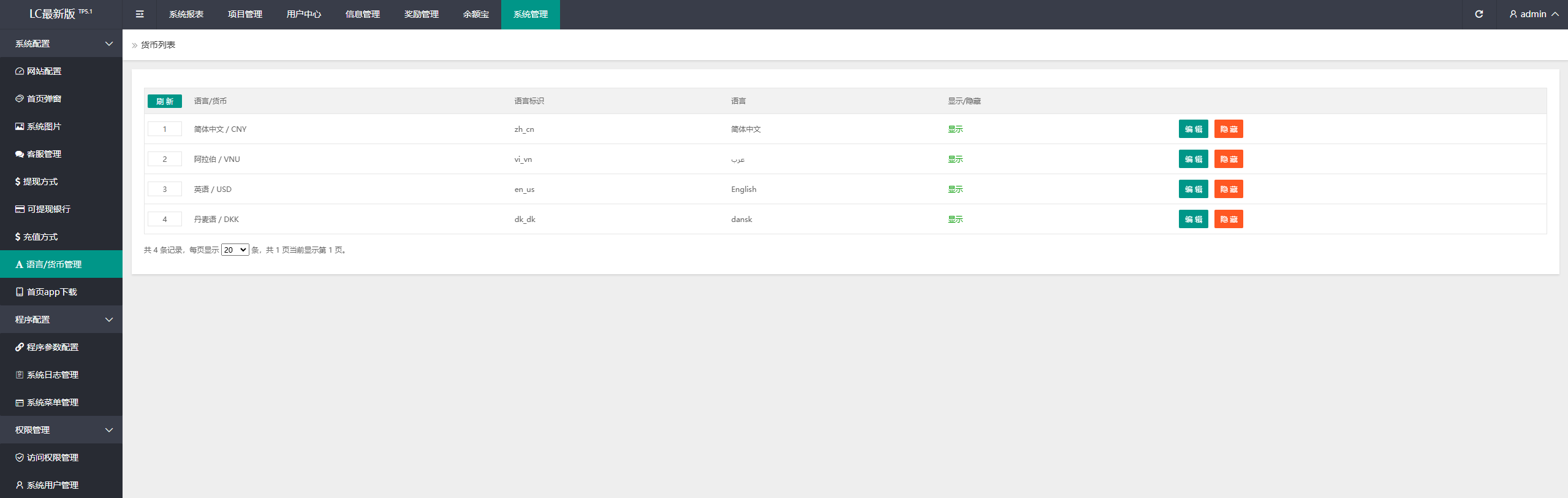Open the 余额宝 top menu
This screenshot has width=1568, height=498.
pos(475,14)
